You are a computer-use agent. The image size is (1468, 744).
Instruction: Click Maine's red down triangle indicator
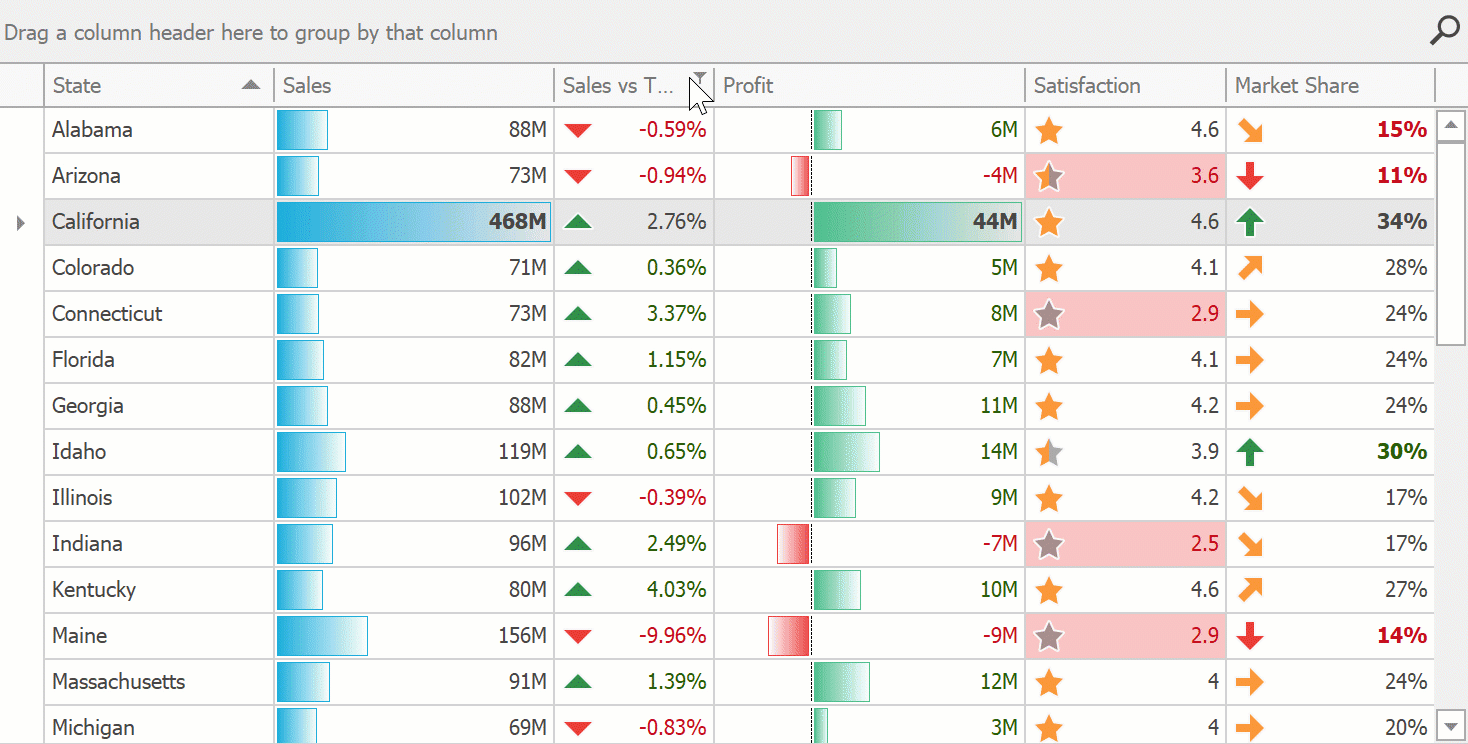(x=578, y=636)
